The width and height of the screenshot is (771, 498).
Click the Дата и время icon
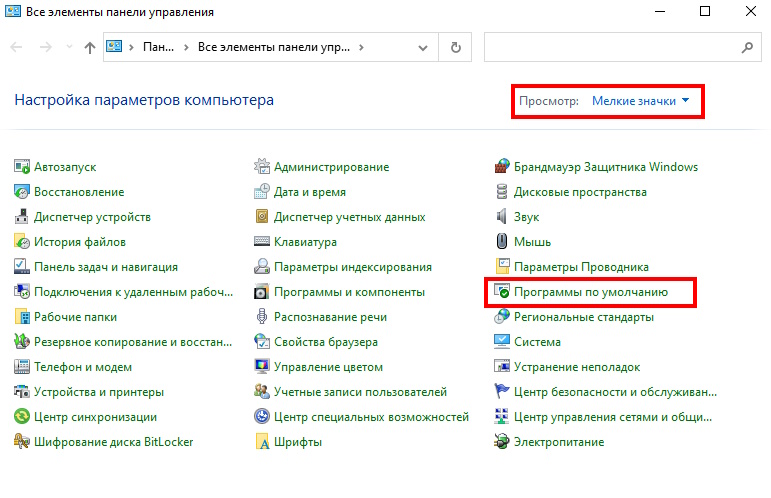click(x=262, y=192)
